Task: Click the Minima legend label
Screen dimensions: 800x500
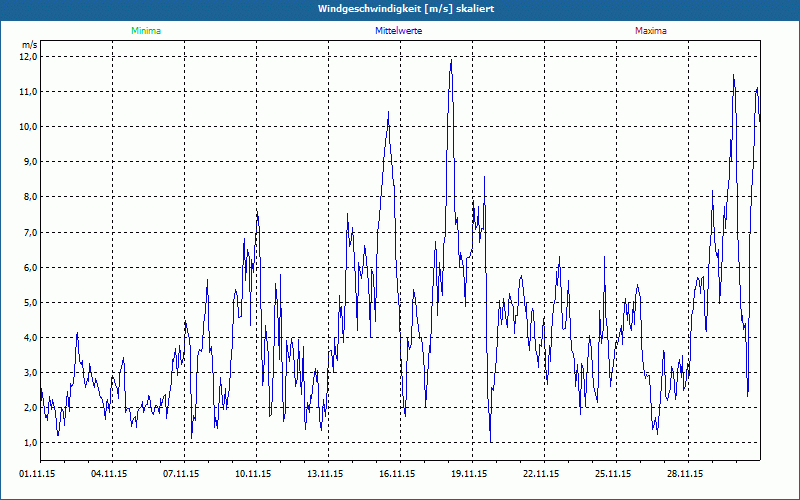Action: [x=146, y=31]
